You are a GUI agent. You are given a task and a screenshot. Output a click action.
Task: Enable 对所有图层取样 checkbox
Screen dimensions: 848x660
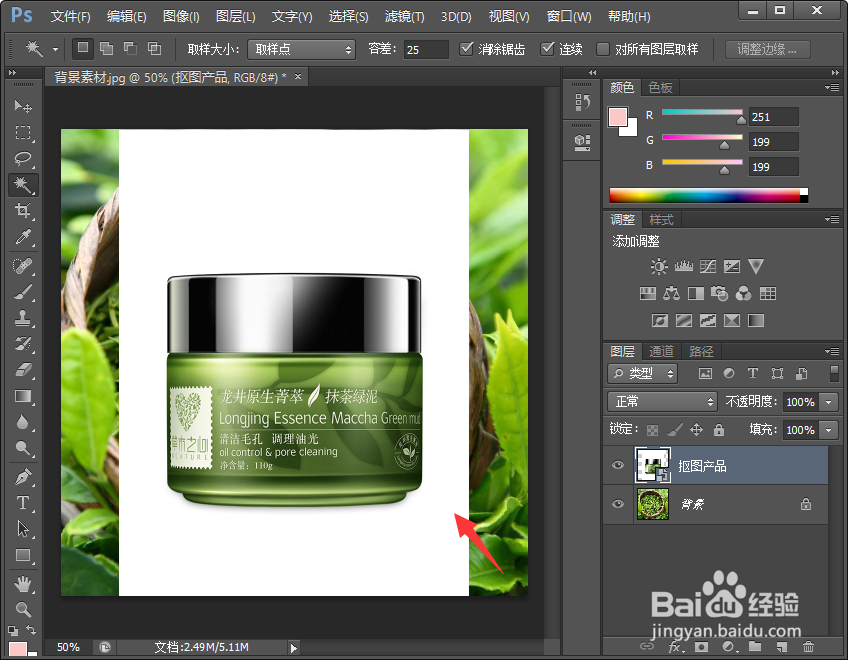(602, 49)
